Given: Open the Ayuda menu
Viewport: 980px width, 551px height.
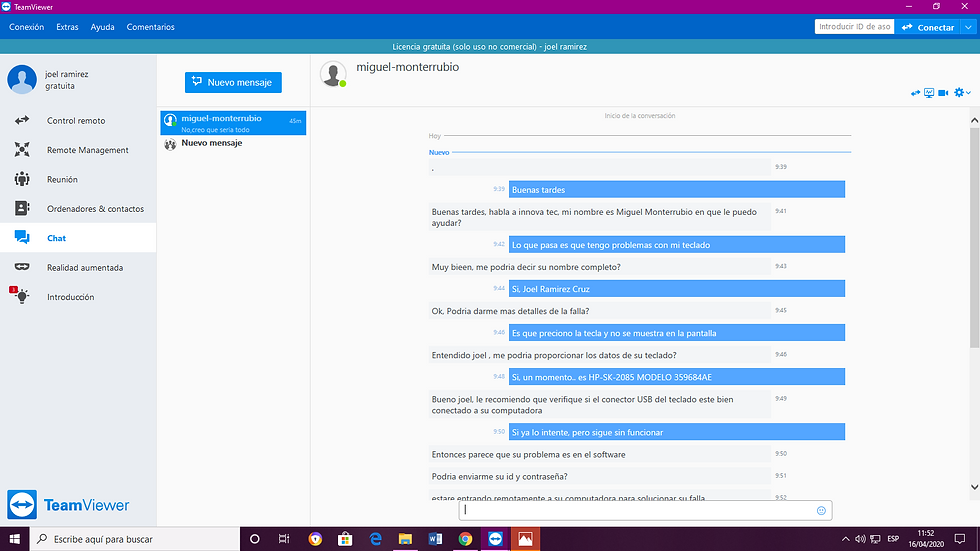Looking at the screenshot, I should pos(102,27).
